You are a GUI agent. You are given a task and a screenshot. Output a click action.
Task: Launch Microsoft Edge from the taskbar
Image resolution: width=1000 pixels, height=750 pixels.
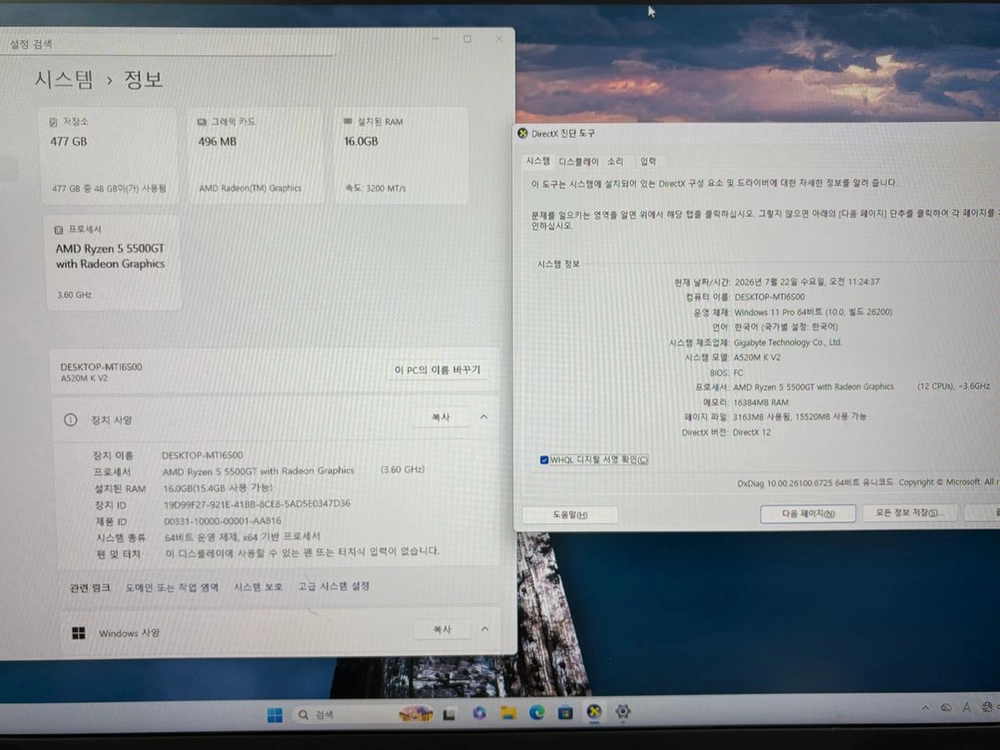[537, 712]
